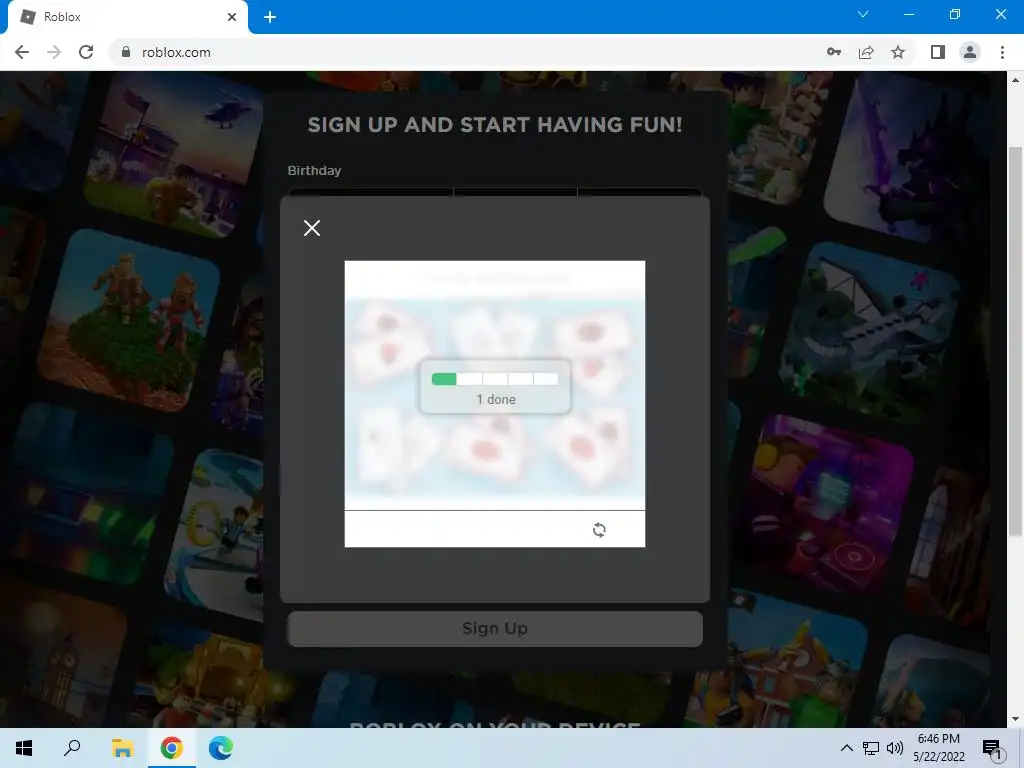Open a new browser tab
1024x768 pixels.
(x=270, y=17)
